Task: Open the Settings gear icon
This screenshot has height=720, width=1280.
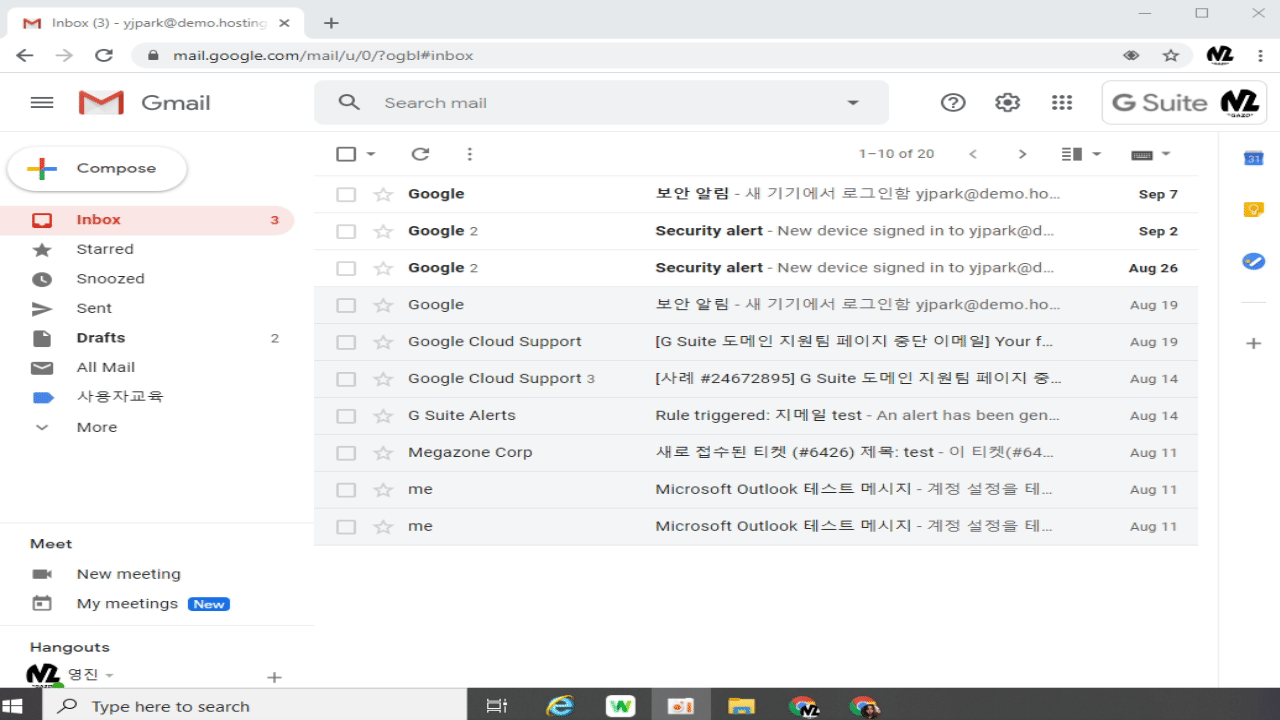Action: click(x=1007, y=102)
